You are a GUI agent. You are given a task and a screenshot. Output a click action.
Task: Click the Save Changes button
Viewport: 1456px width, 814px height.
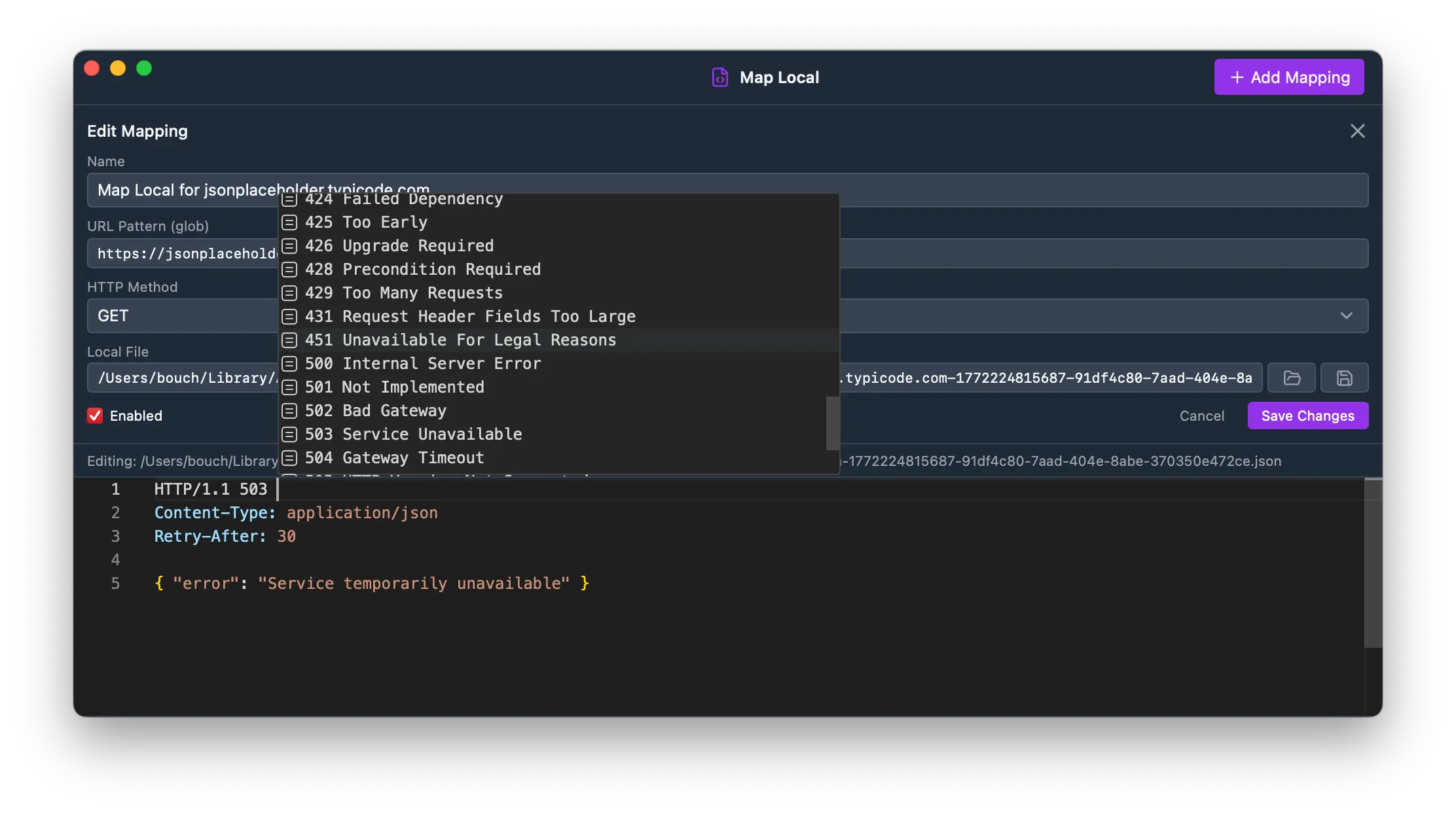coord(1308,416)
